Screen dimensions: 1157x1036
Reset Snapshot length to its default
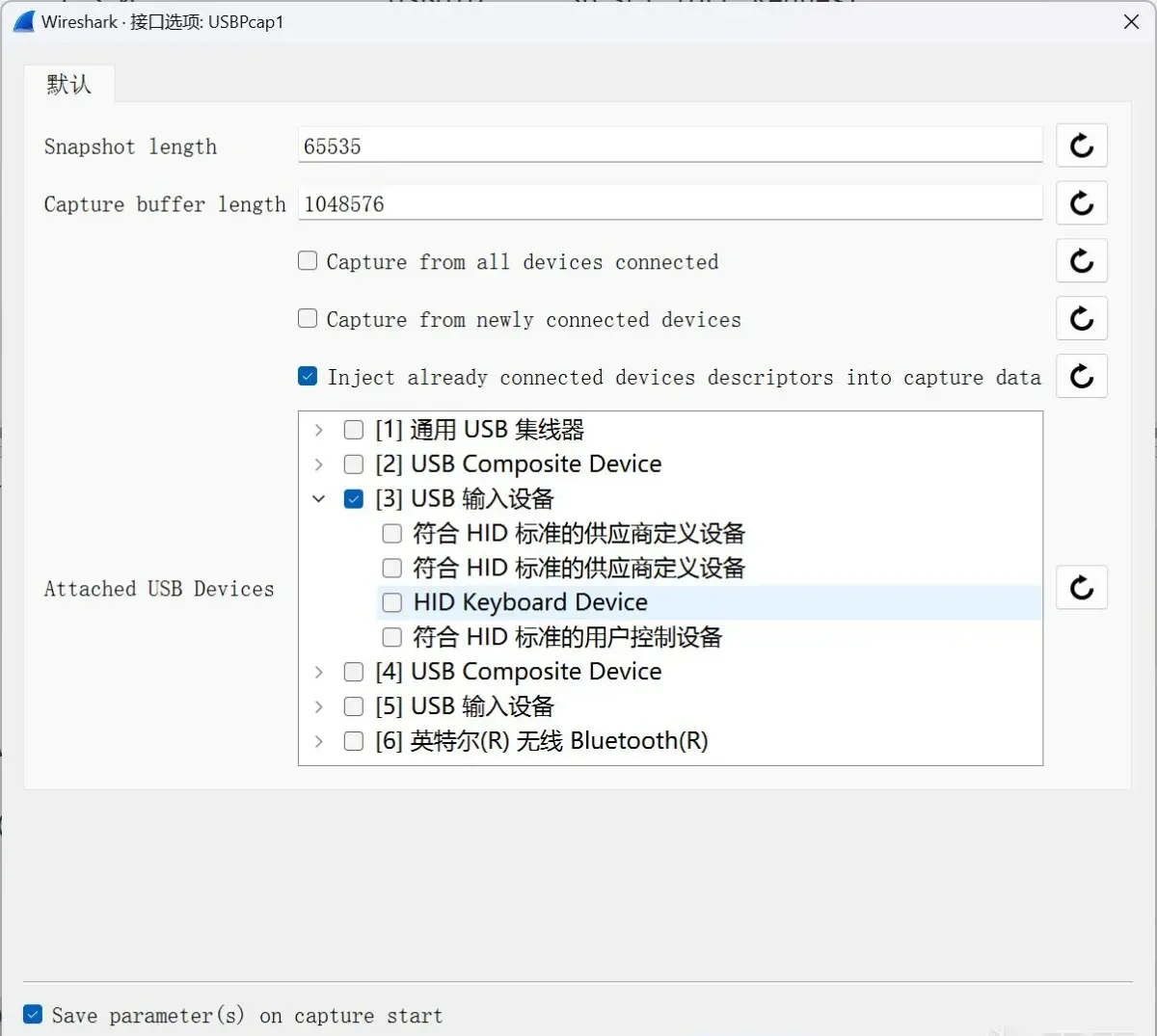point(1082,146)
